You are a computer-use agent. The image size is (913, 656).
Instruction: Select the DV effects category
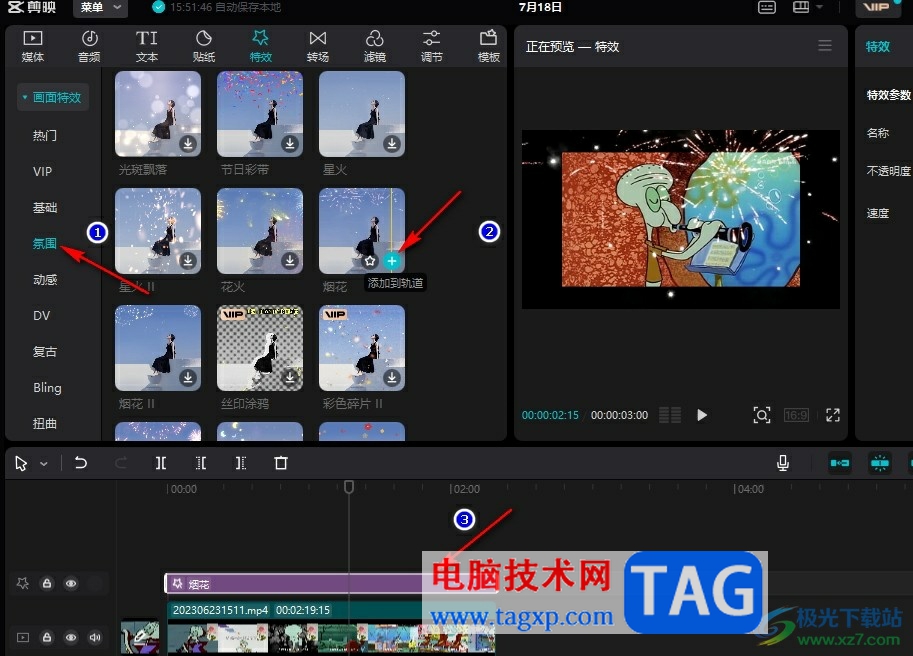[41, 315]
